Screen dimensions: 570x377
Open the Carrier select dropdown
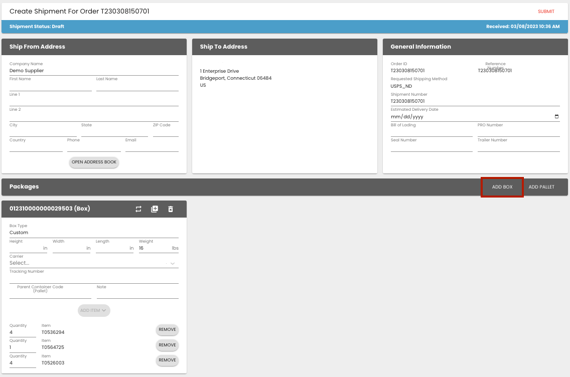[x=94, y=263]
